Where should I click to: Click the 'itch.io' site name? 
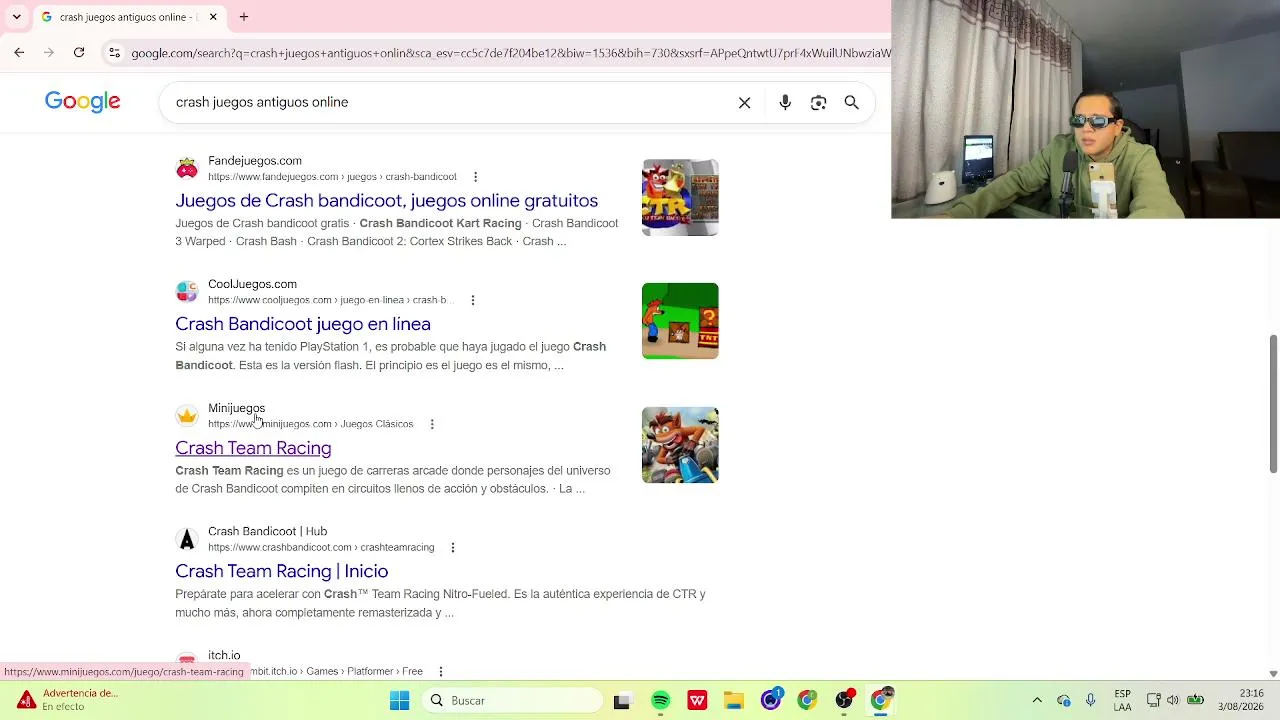[x=224, y=655]
